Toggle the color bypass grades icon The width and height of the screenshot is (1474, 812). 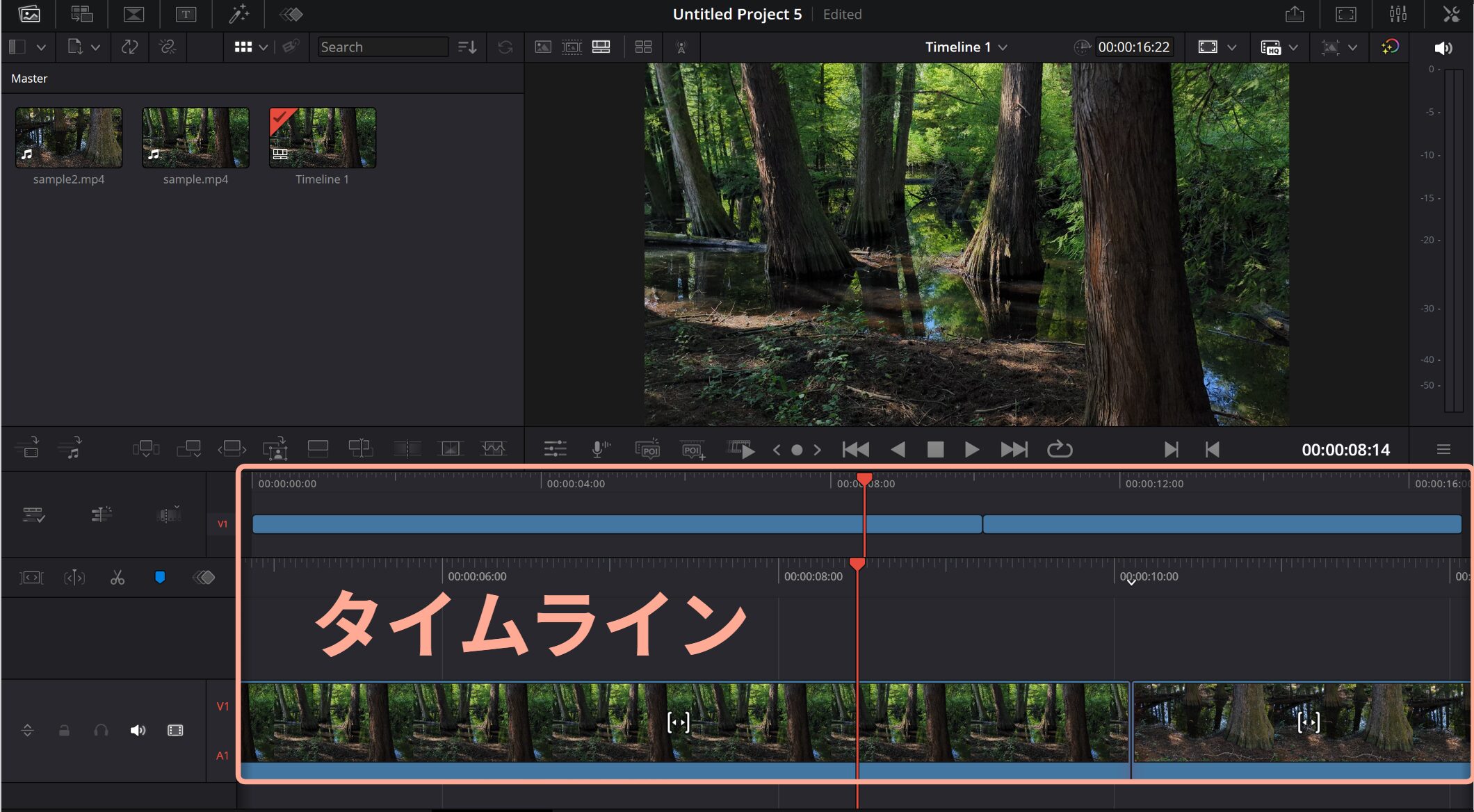point(1390,47)
